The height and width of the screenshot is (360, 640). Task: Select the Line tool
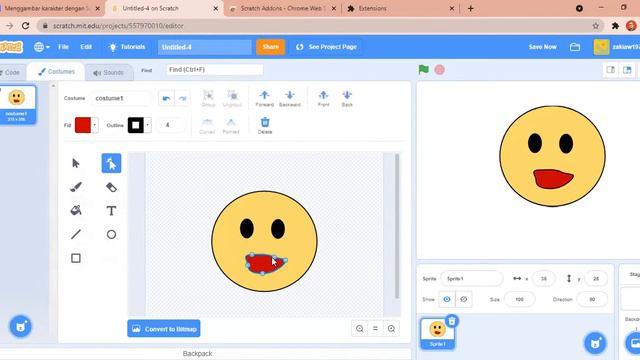click(76, 234)
